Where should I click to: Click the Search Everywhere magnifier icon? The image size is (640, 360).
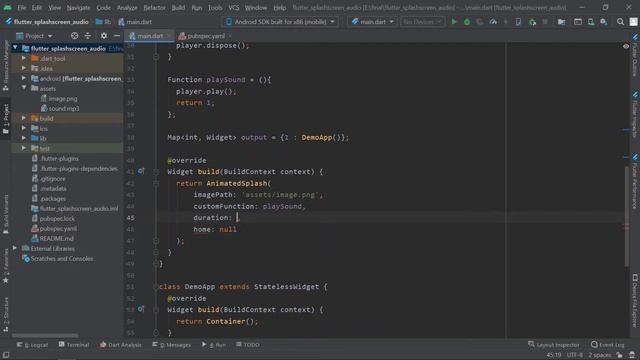620,22
